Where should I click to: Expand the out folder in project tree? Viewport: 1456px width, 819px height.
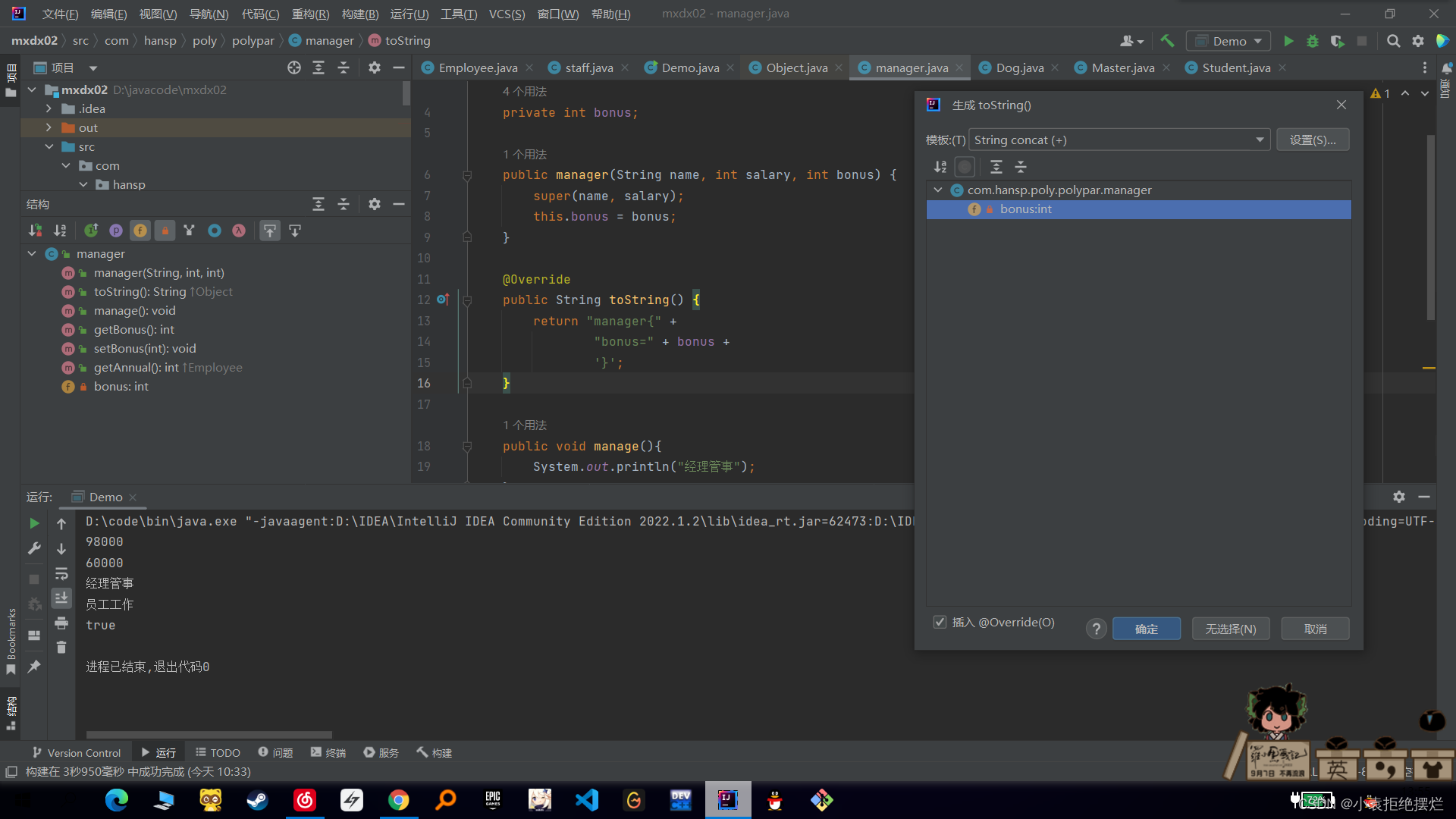pos(49,127)
